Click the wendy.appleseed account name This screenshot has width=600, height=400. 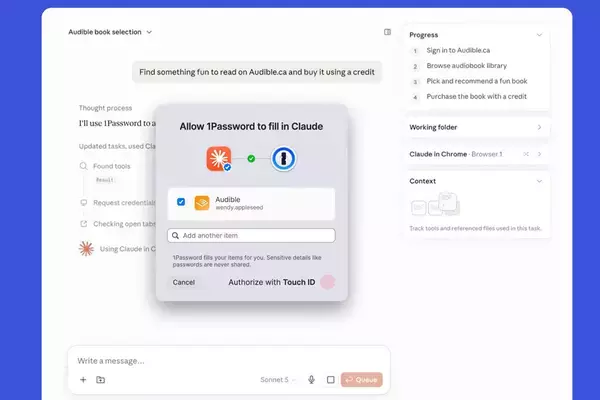[x=239, y=208]
